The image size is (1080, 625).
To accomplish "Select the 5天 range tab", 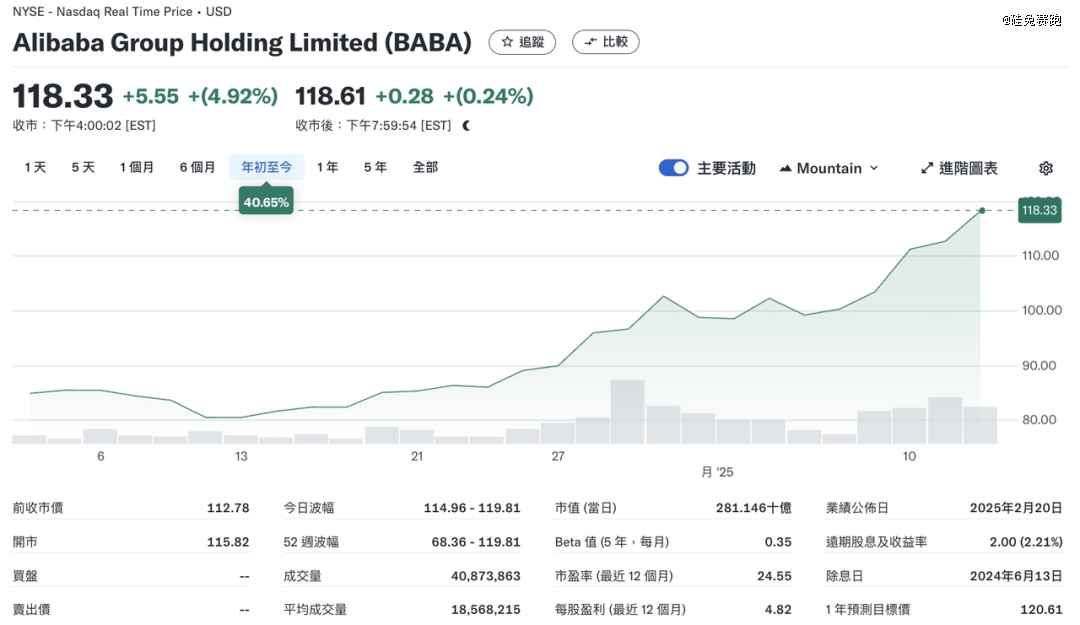I will [x=83, y=167].
